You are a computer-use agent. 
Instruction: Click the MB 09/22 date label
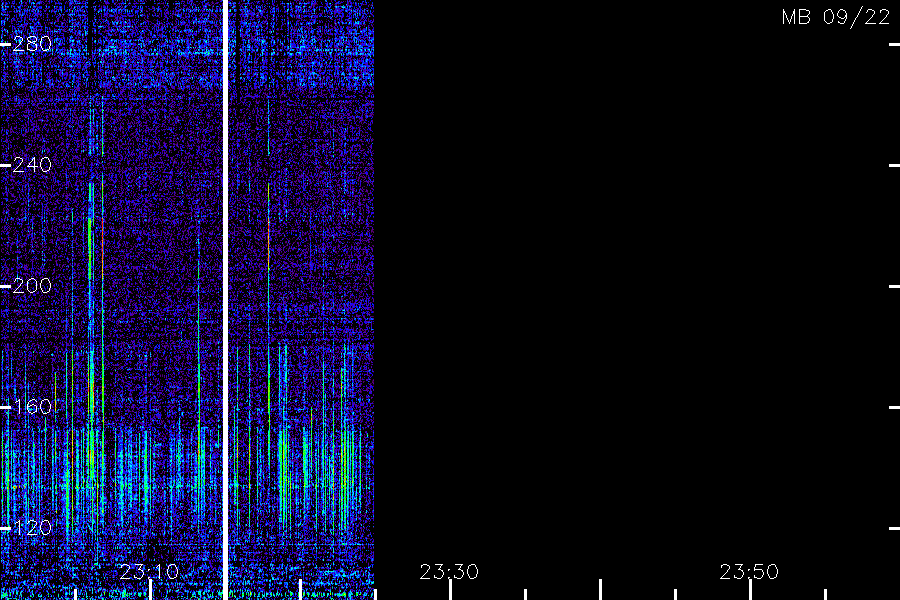click(836, 17)
